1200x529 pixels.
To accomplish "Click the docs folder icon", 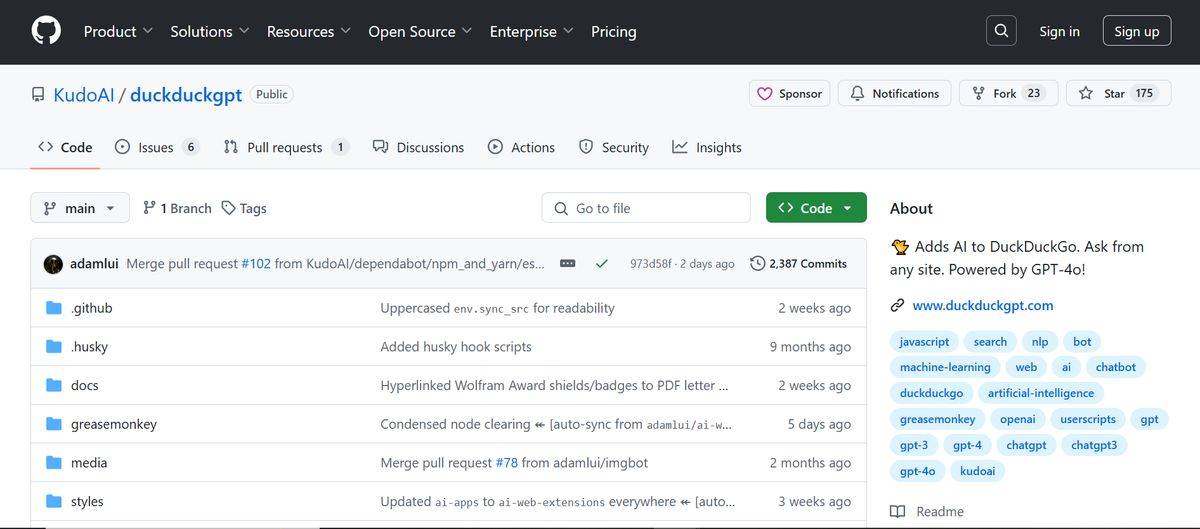I will (x=54, y=385).
